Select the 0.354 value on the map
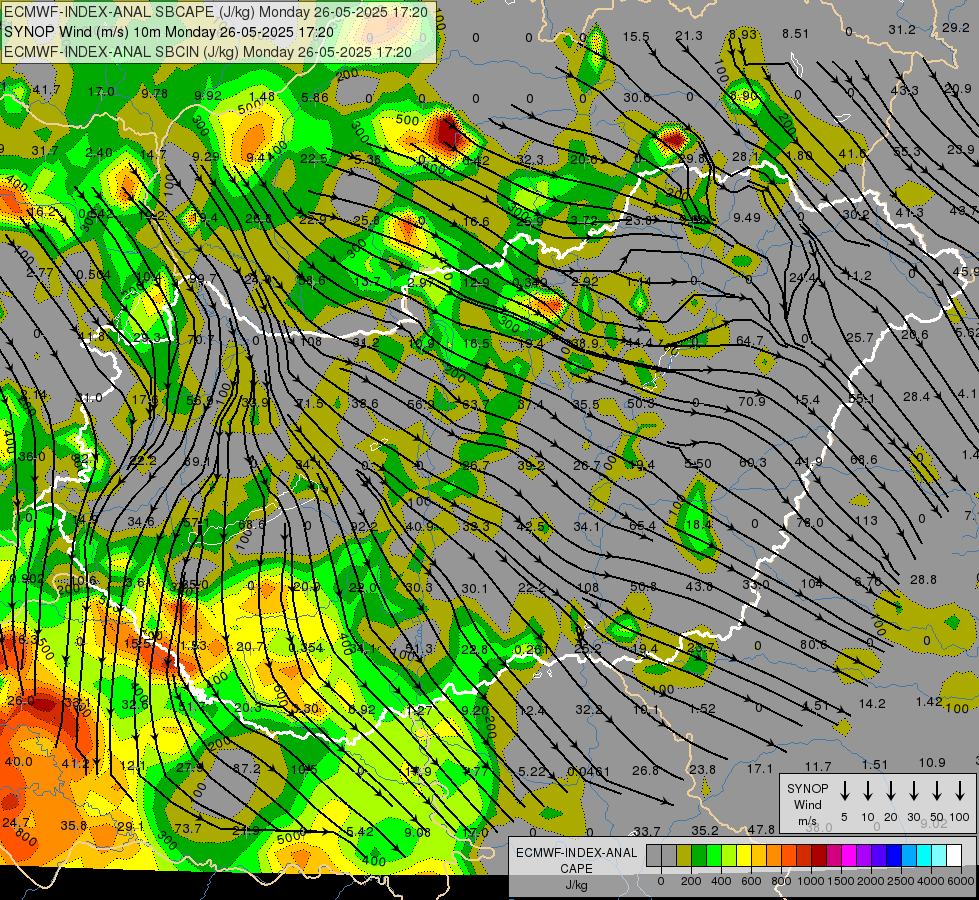979x900 pixels. (x=306, y=648)
